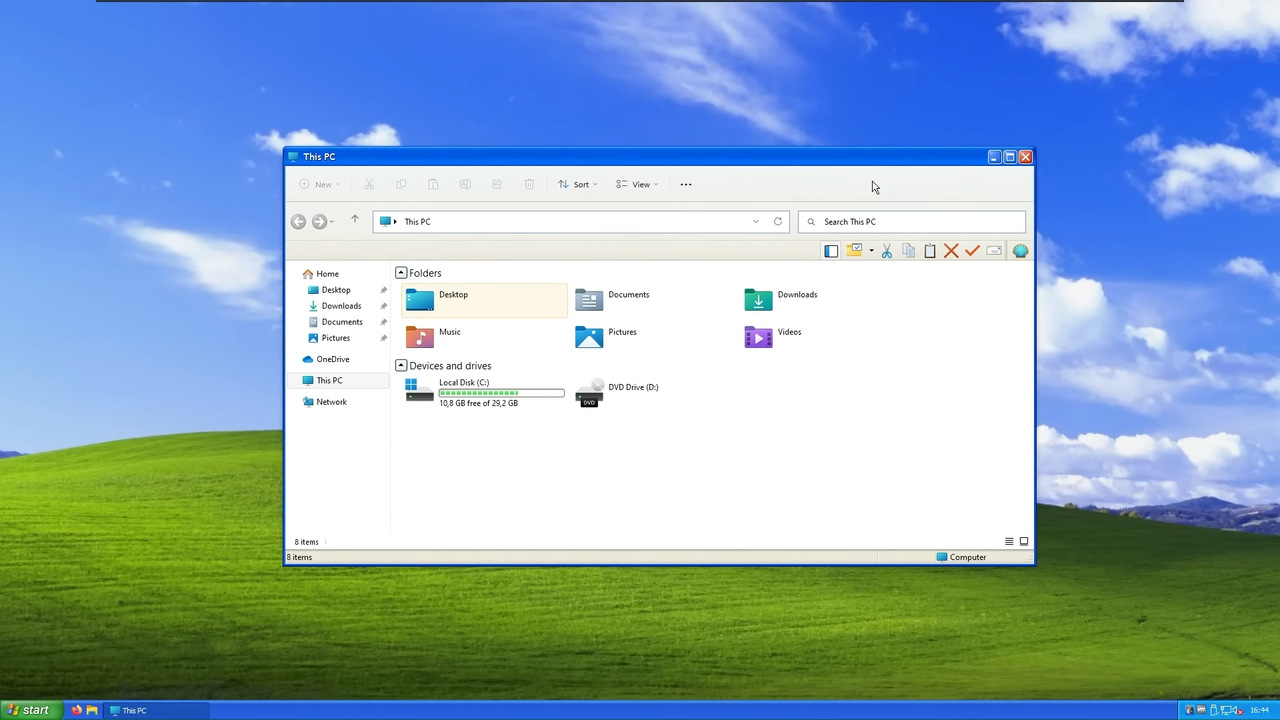Select Local Disk (C:) drive

(x=485, y=392)
